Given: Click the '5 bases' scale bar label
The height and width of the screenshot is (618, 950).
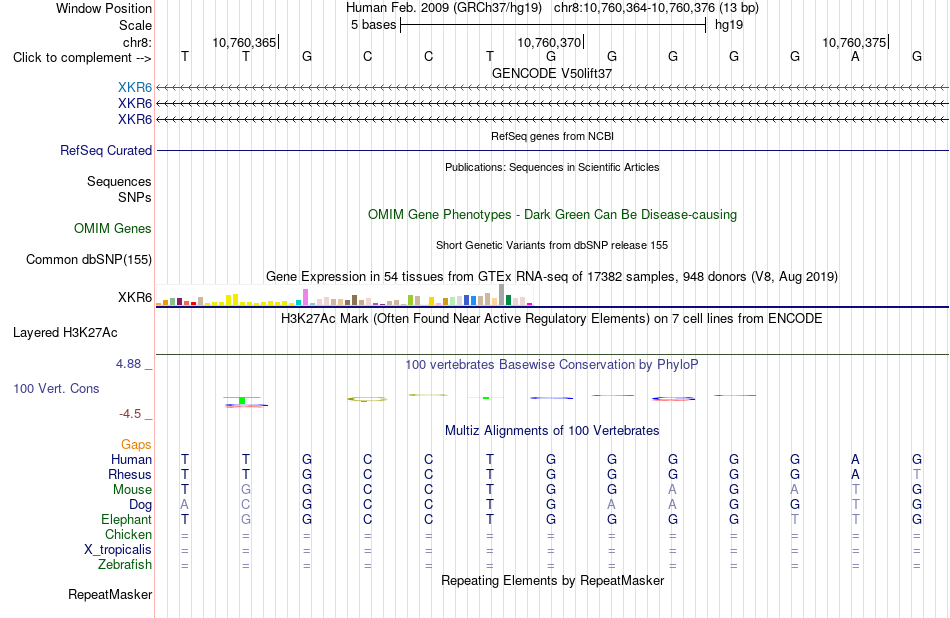Looking at the screenshot, I should tap(373, 25).
